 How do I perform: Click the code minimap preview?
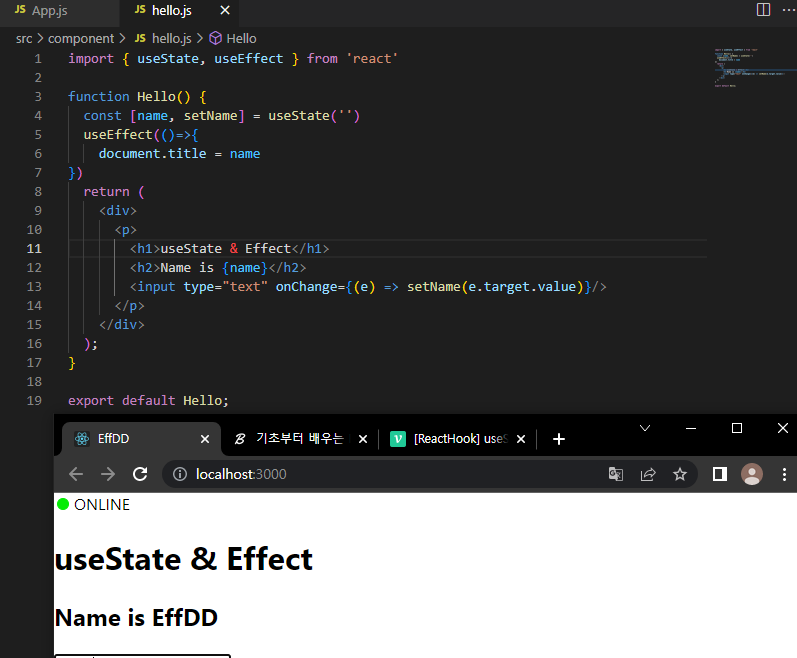point(755,68)
